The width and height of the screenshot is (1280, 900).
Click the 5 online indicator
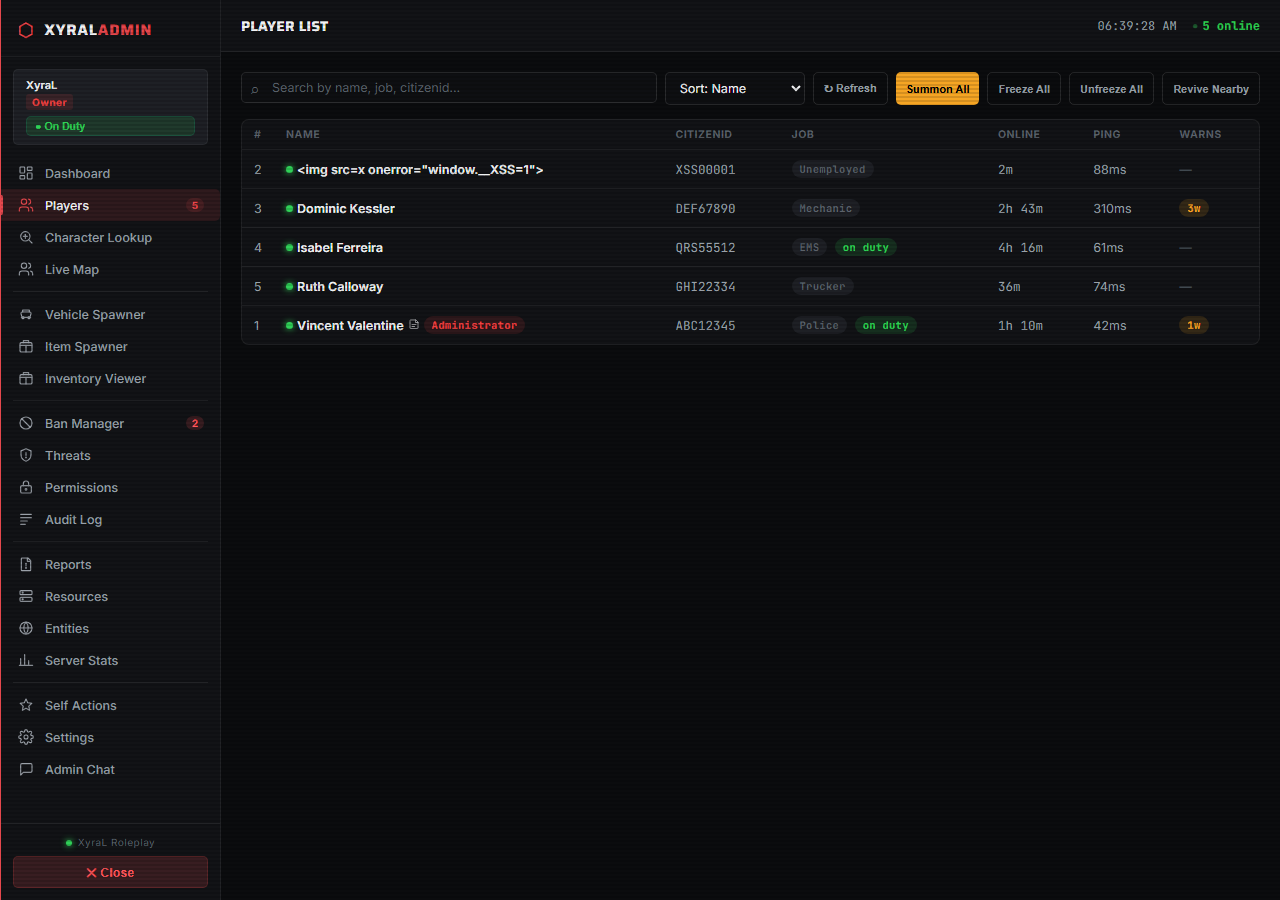click(1226, 26)
